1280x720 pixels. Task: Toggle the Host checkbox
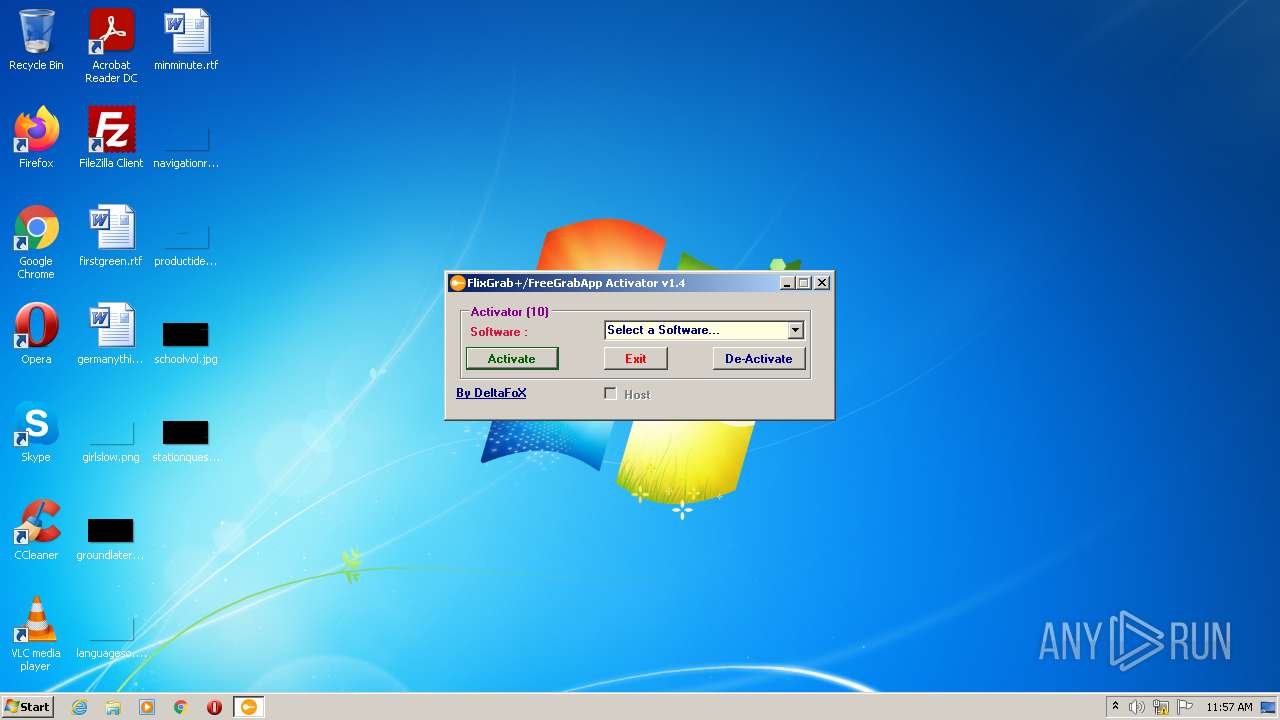(x=611, y=394)
